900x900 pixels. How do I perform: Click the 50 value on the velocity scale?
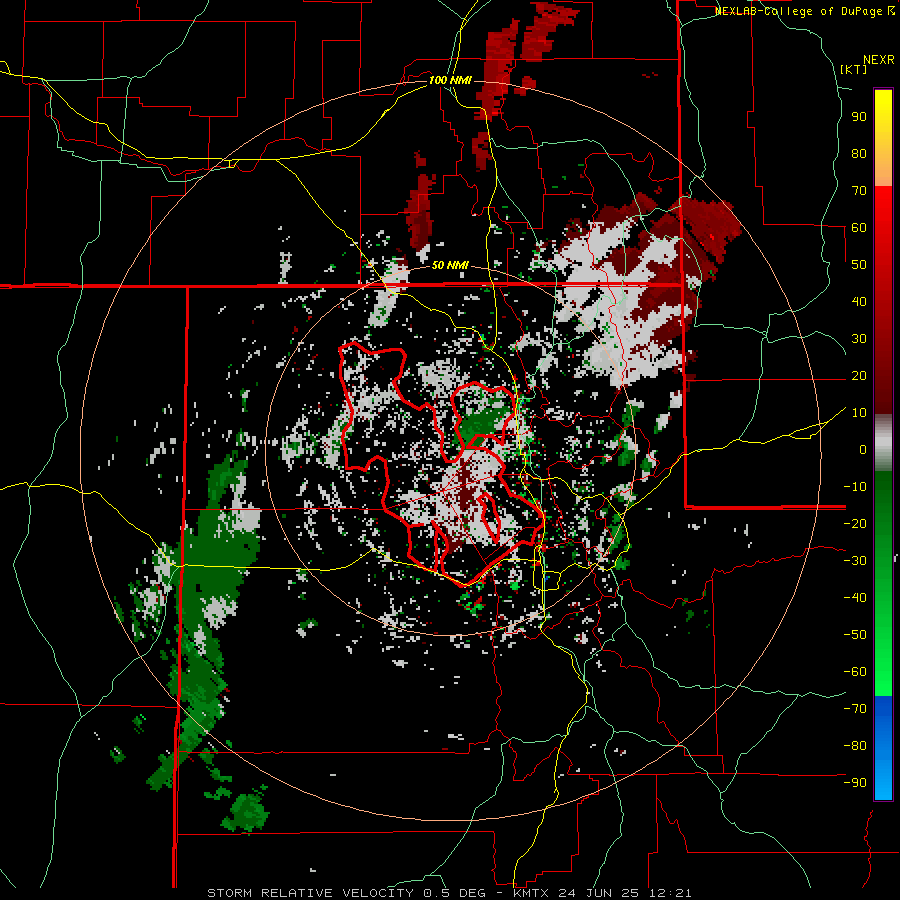pos(859,265)
